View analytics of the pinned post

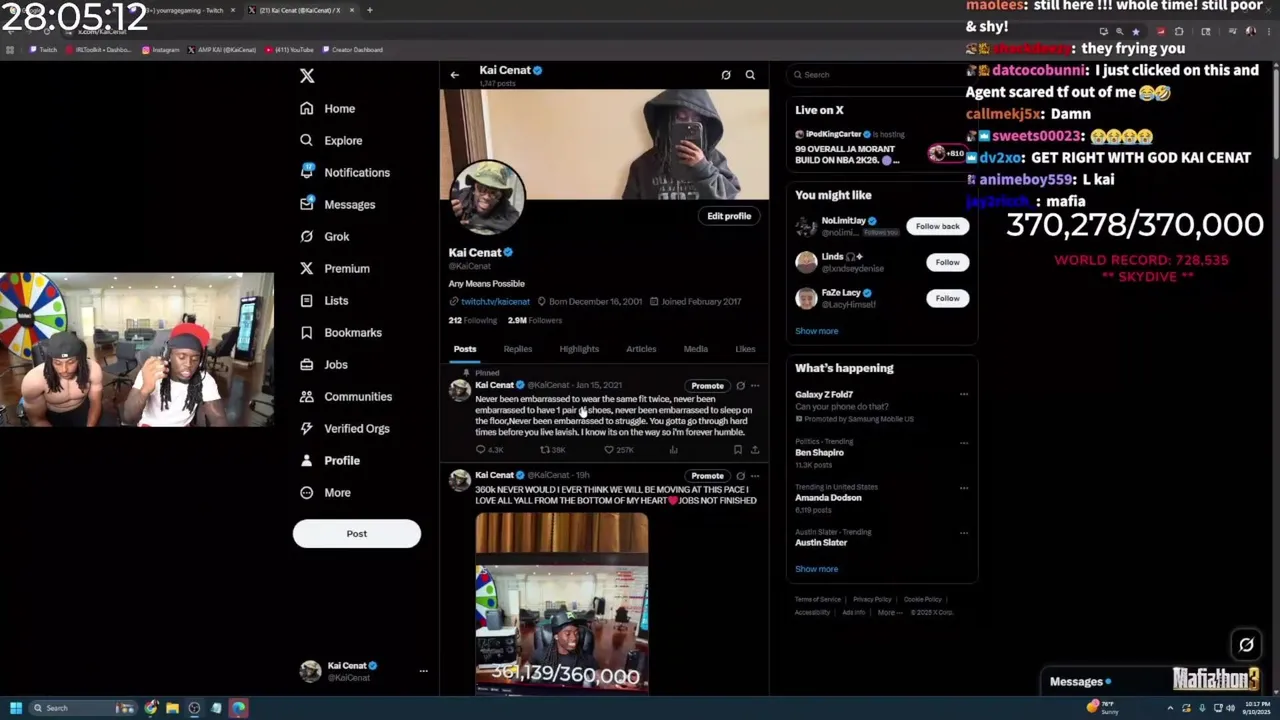[673, 450]
